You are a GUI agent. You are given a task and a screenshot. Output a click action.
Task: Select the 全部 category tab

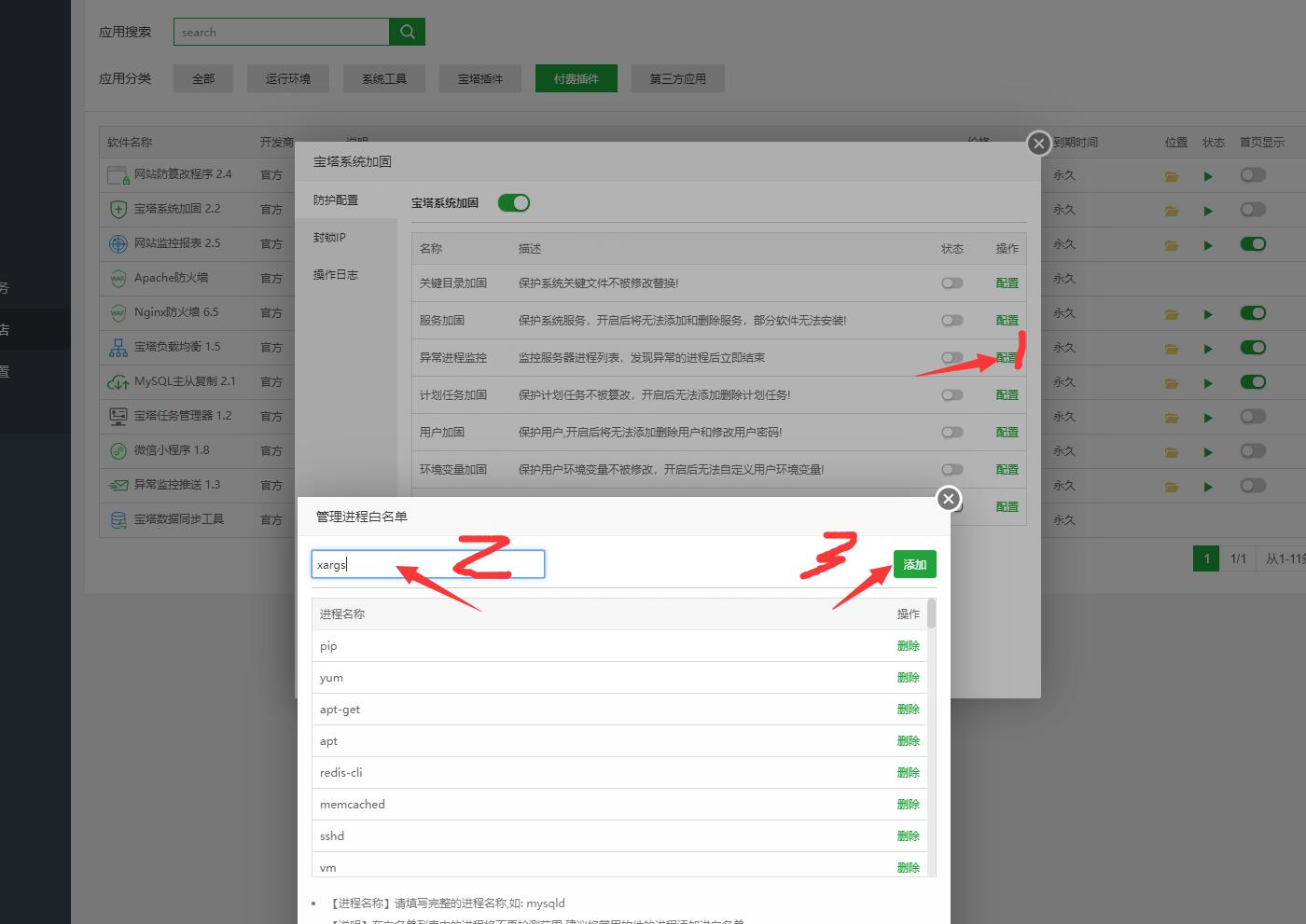click(203, 78)
